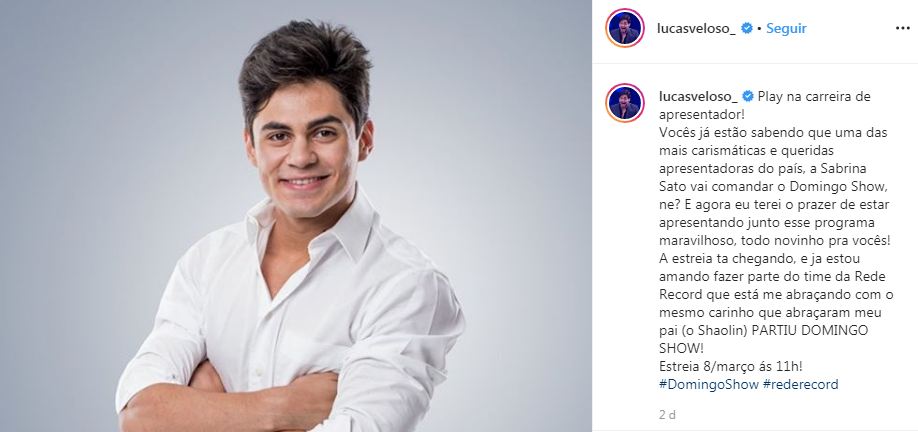Open the more options three-dot menu

902,28
